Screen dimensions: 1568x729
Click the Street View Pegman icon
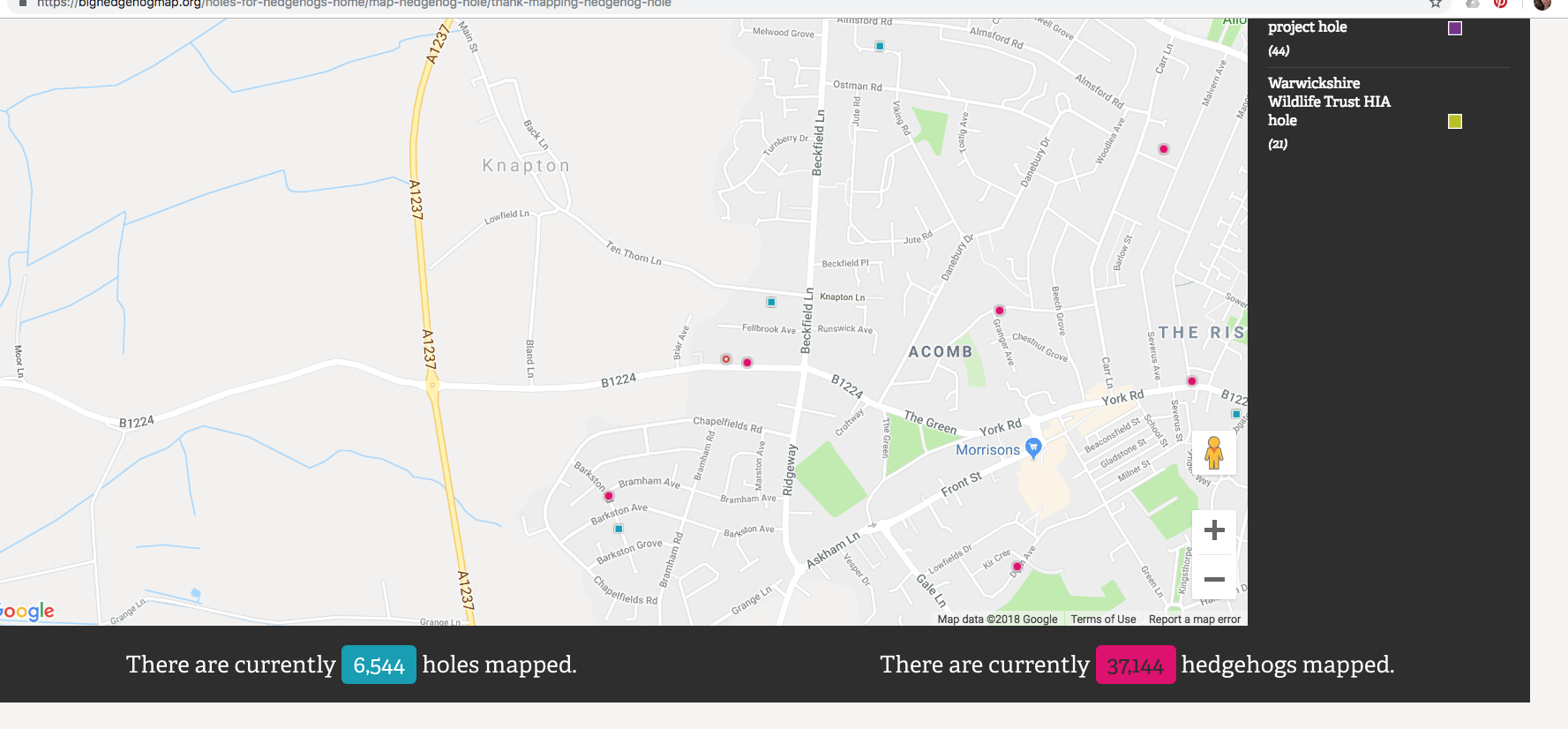1214,453
